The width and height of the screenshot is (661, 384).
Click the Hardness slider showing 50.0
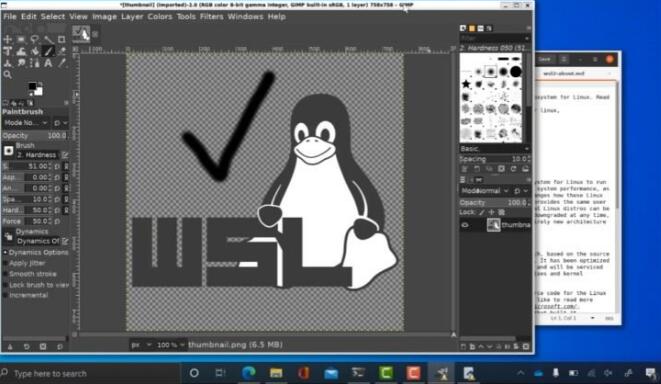tap(26, 210)
